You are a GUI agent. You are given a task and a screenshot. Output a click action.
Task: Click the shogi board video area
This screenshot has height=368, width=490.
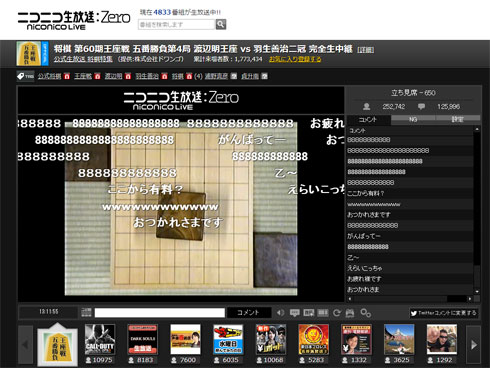click(181, 208)
